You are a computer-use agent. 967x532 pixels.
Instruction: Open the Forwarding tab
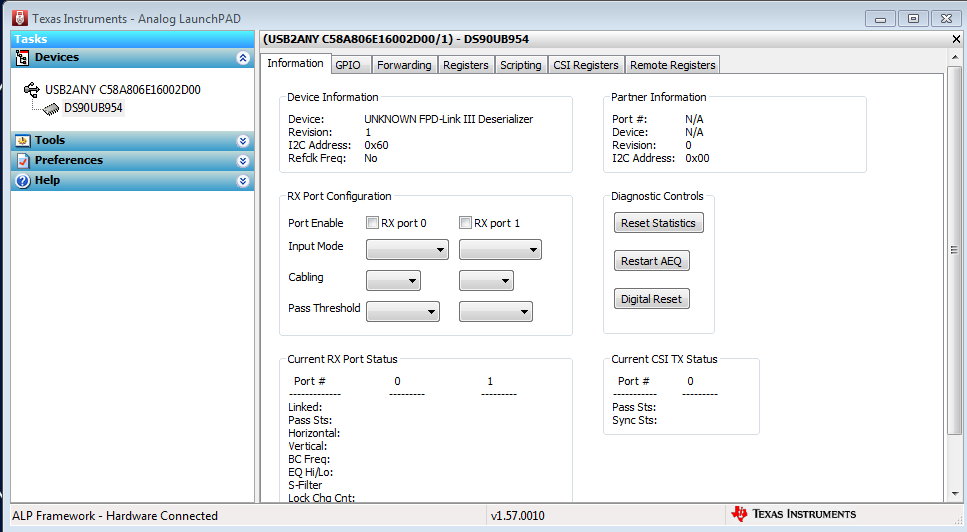click(405, 65)
